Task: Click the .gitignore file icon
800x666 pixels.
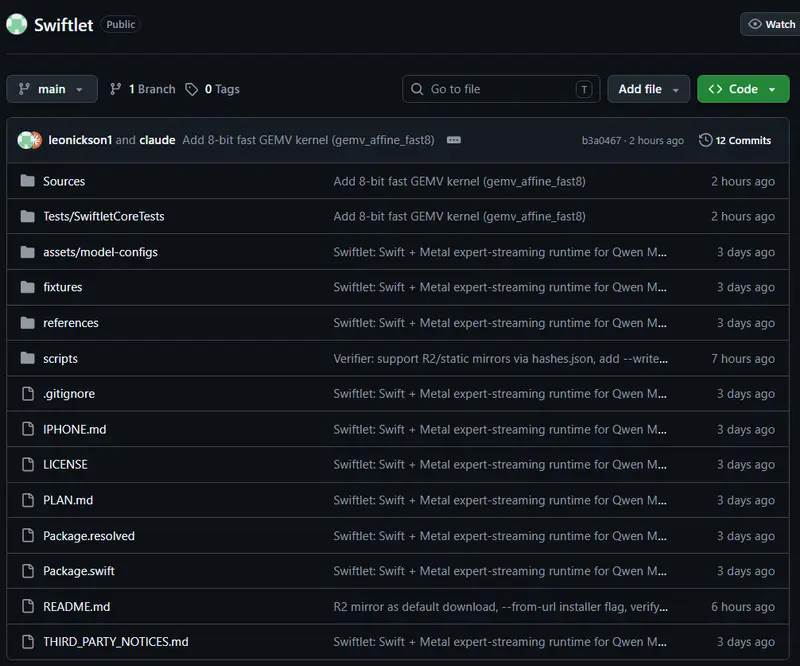Action: point(28,393)
